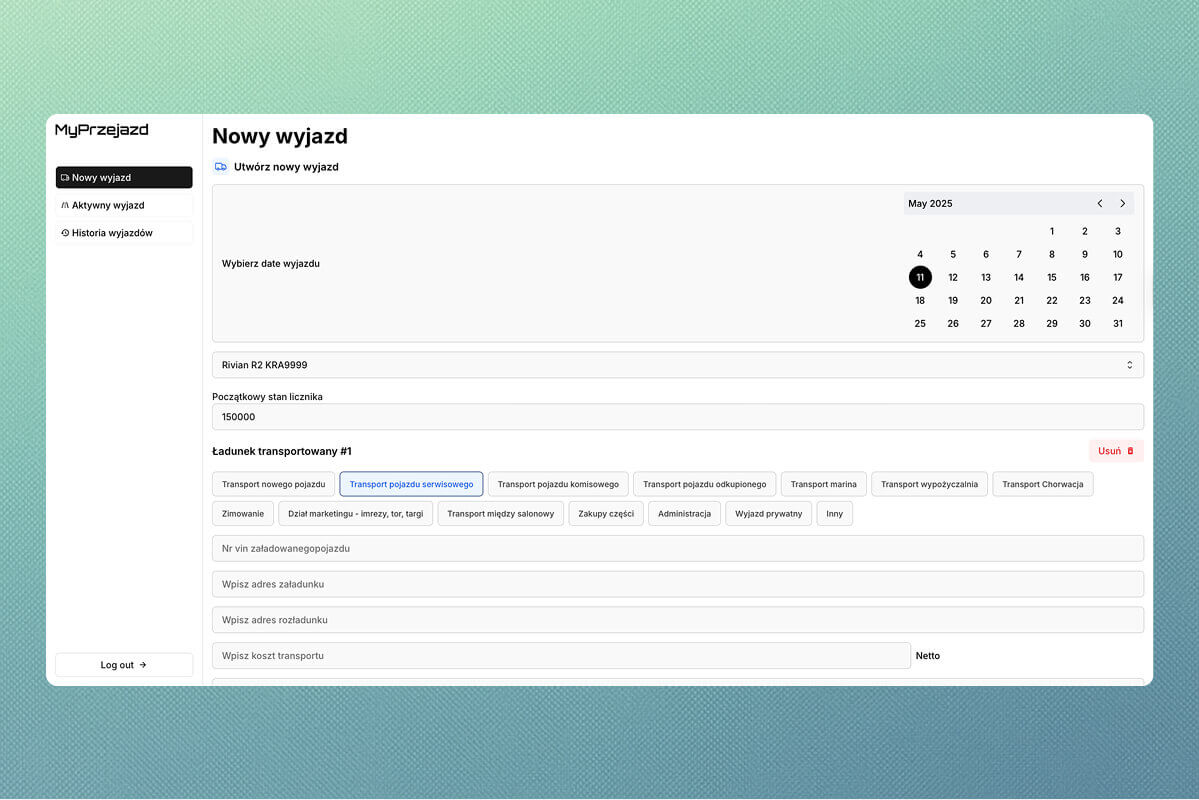Click the Wybierz date wyjazdu label
The height and width of the screenshot is (800, 1199).
[x=271, y=263]
